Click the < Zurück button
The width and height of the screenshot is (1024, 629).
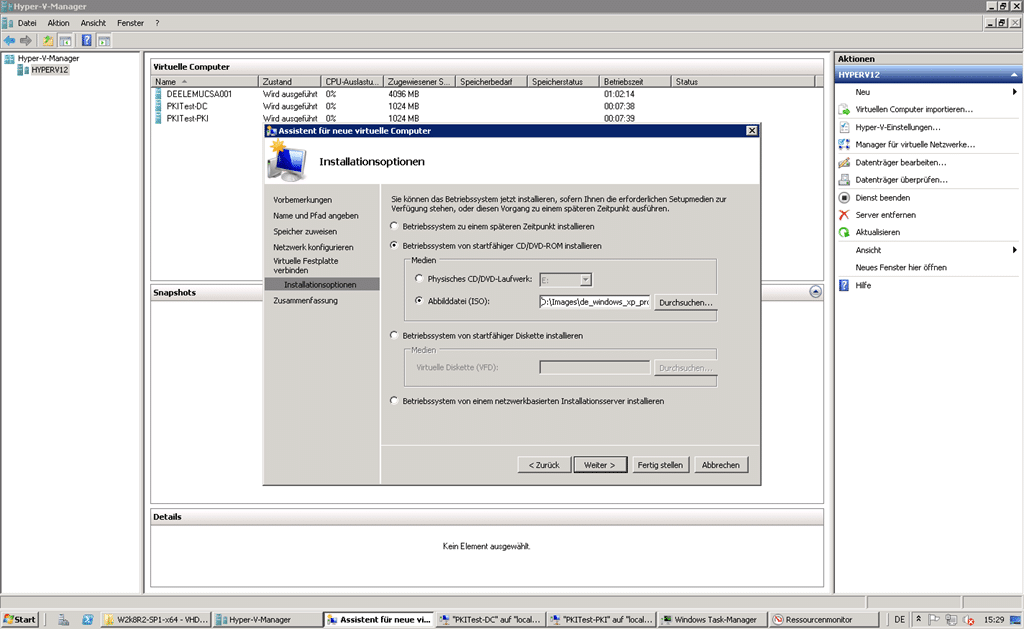544,465
